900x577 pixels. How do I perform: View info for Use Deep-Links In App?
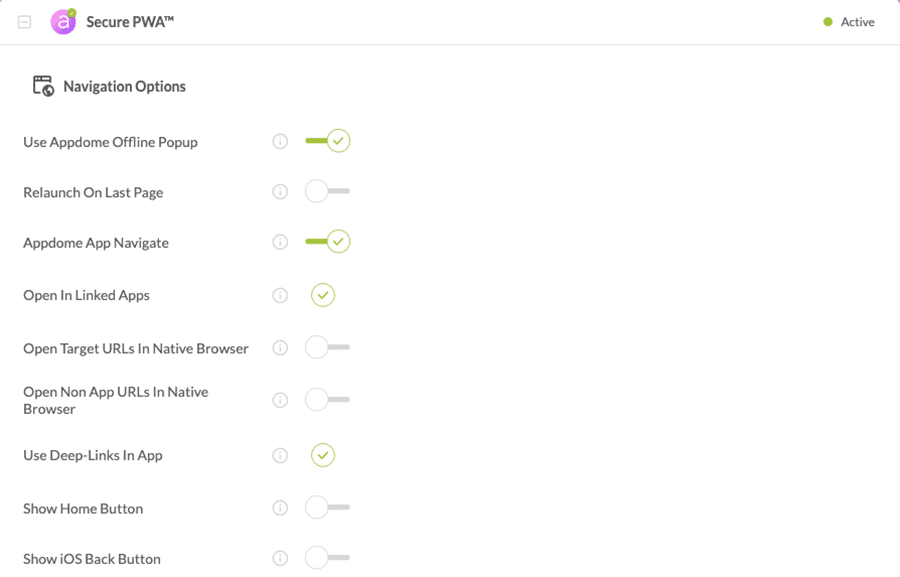(x=280, y=455)
